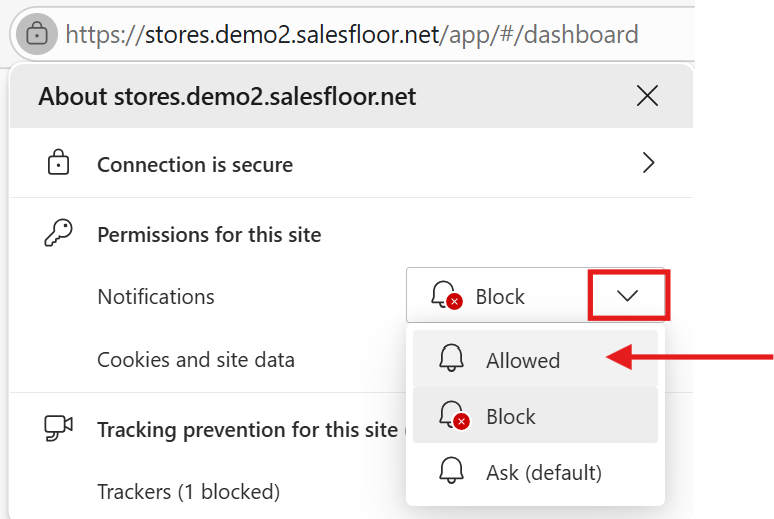Image resolution: width=774 pixels, height=519 pixels.
Task: Choose Ask (default) for notifications
Action: 543,471
